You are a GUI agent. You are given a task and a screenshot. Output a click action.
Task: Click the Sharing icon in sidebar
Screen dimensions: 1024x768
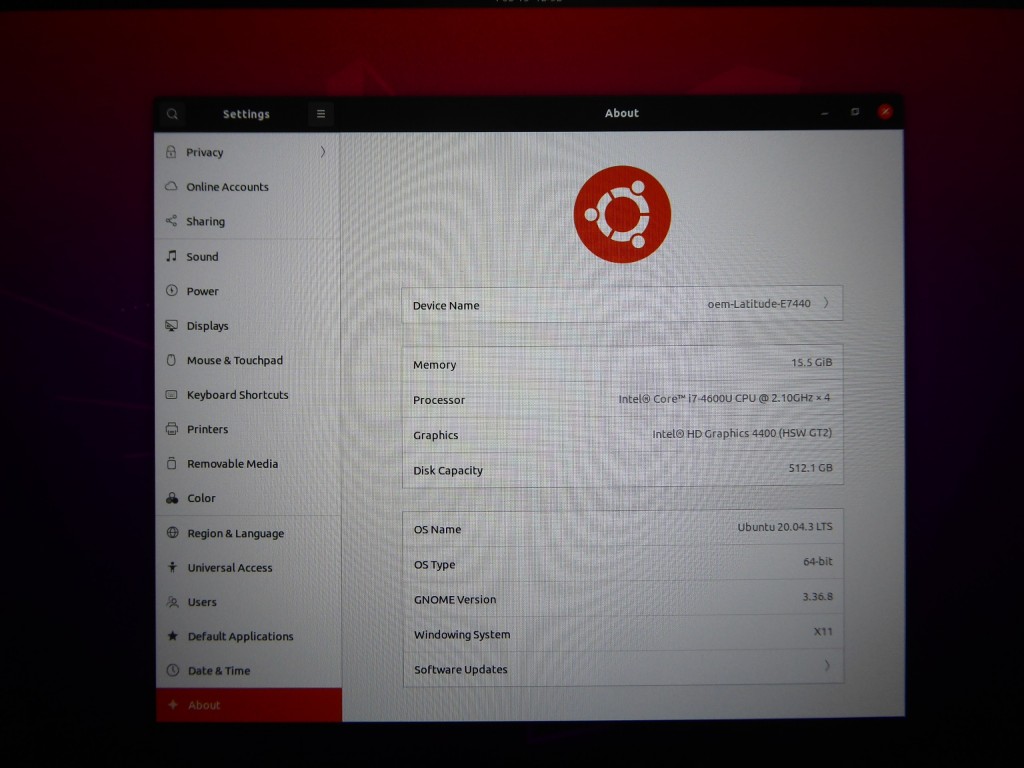coord(171,221)
